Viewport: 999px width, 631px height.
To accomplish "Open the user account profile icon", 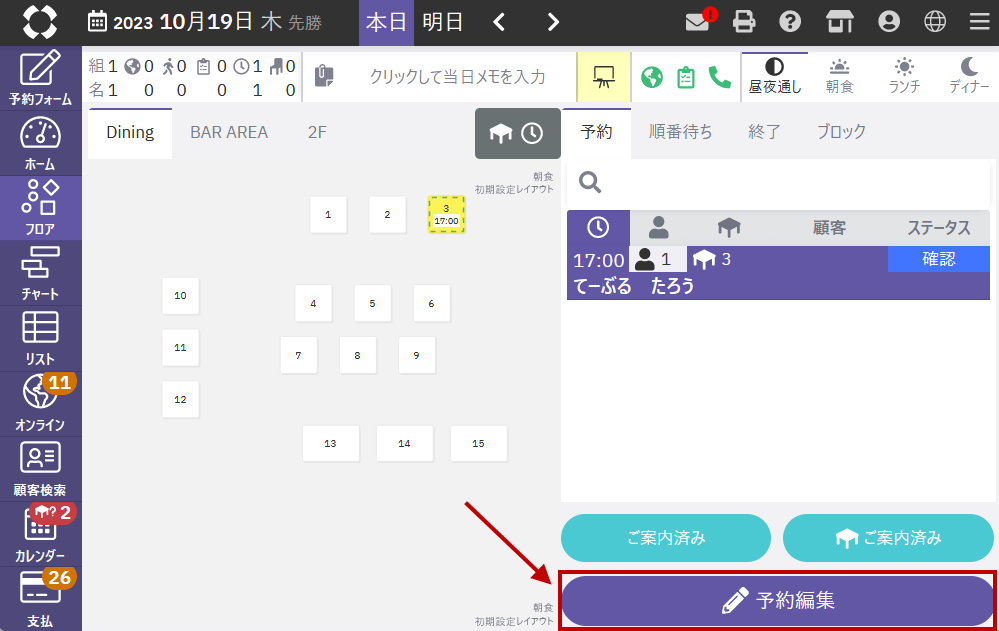I will (887, 22).
